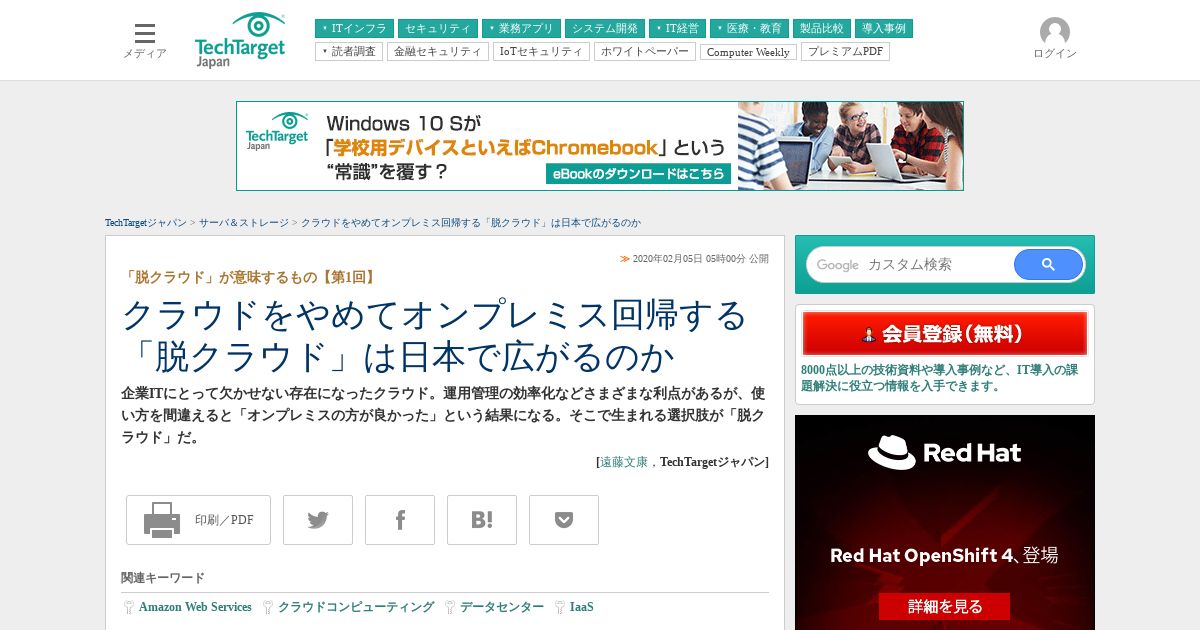Open データセンター keyword link

502,607
